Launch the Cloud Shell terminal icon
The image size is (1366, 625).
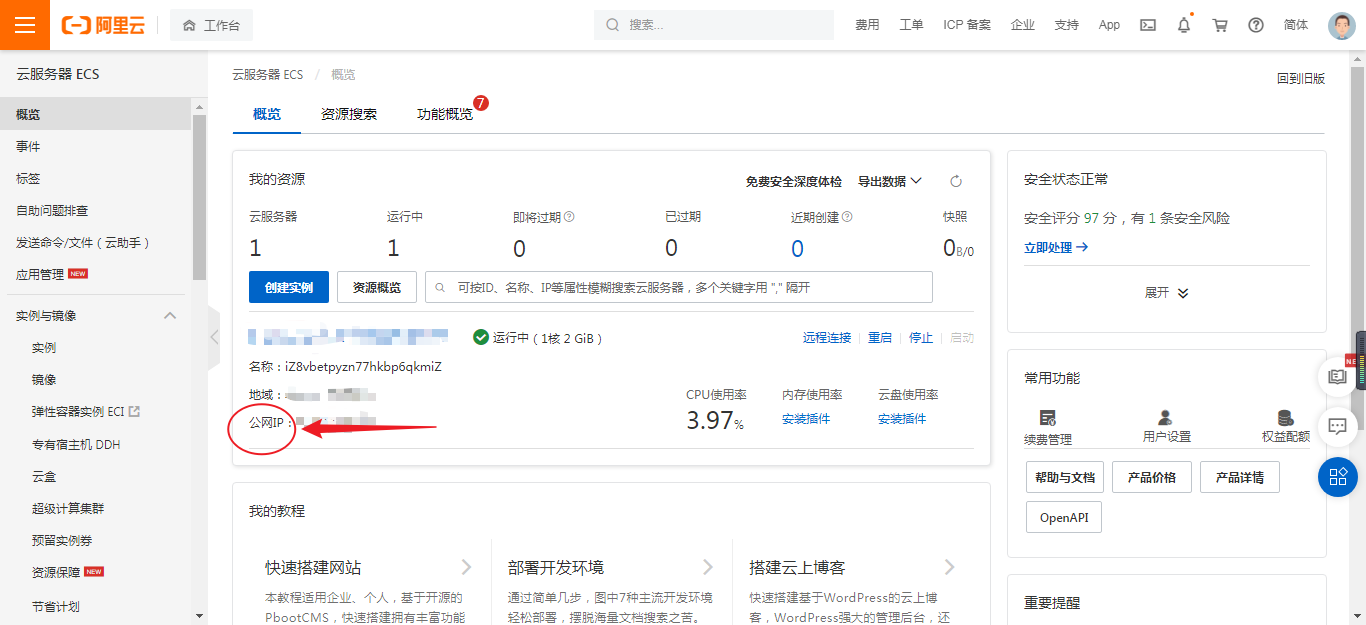1148,25
